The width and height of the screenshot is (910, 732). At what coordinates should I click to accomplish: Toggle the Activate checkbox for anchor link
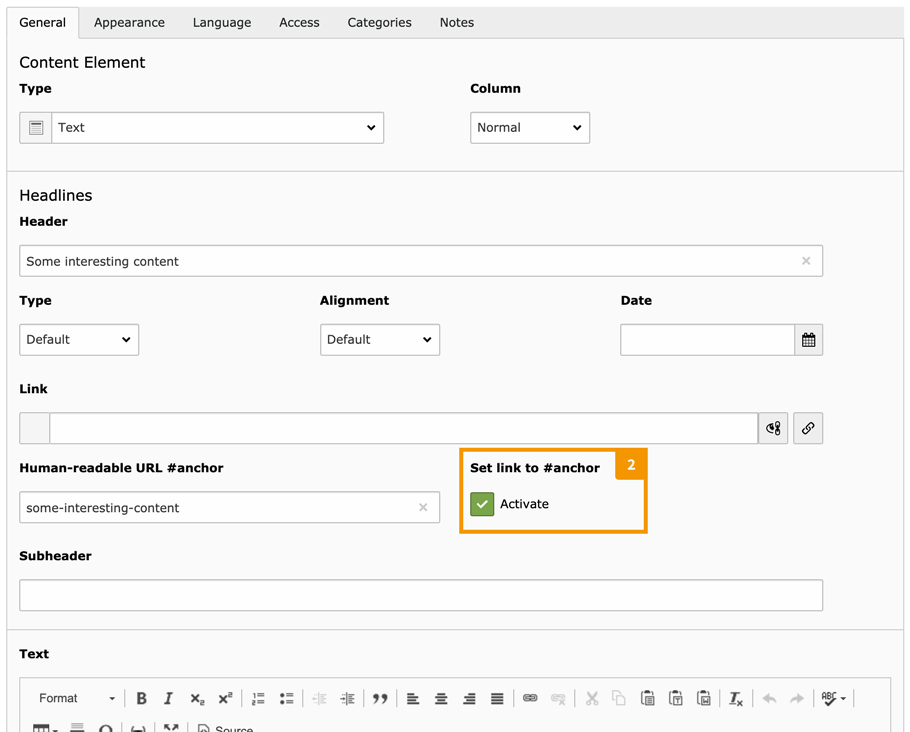(x=482, y=504)
